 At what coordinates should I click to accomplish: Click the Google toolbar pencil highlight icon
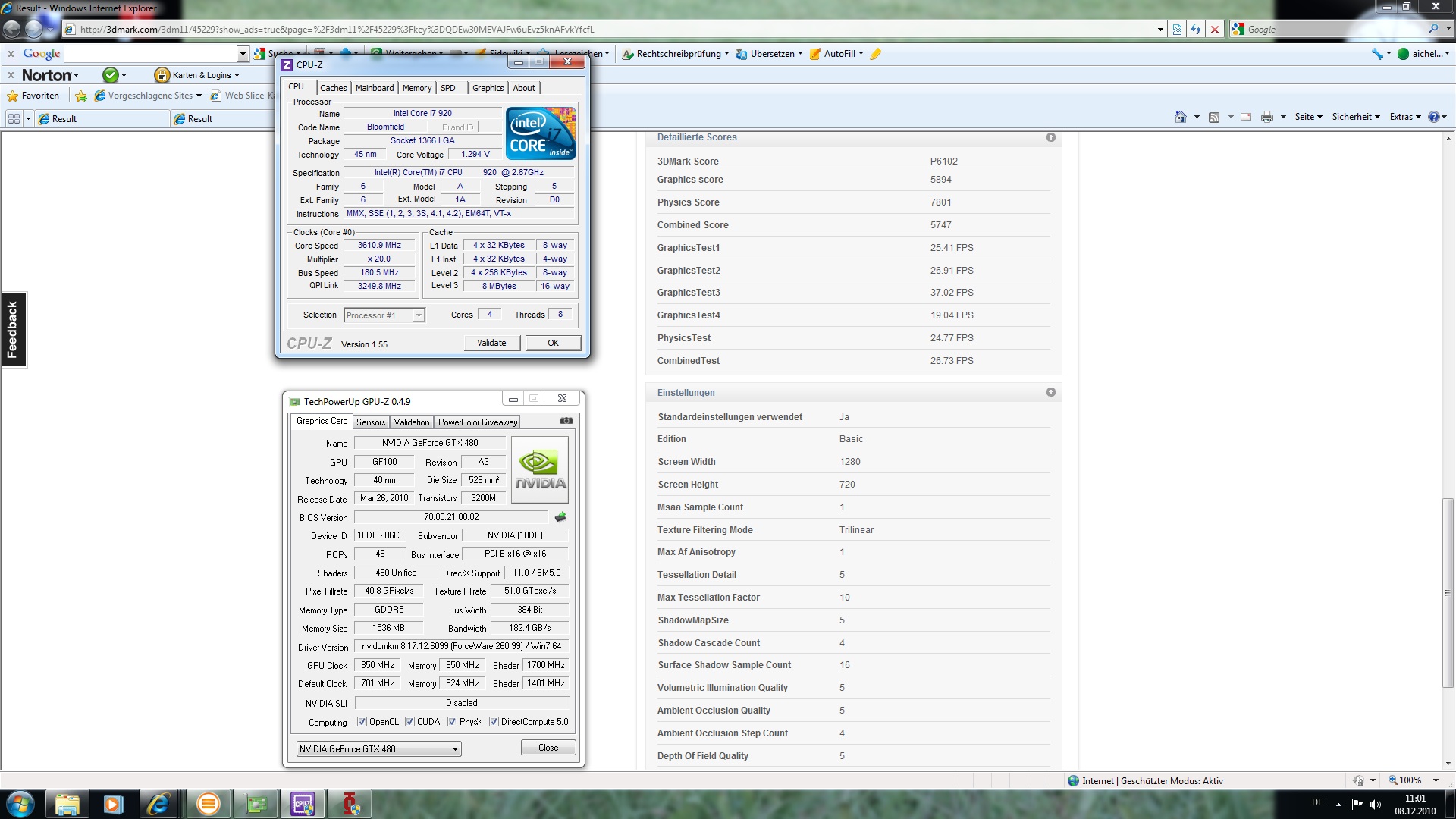[876, 54]
